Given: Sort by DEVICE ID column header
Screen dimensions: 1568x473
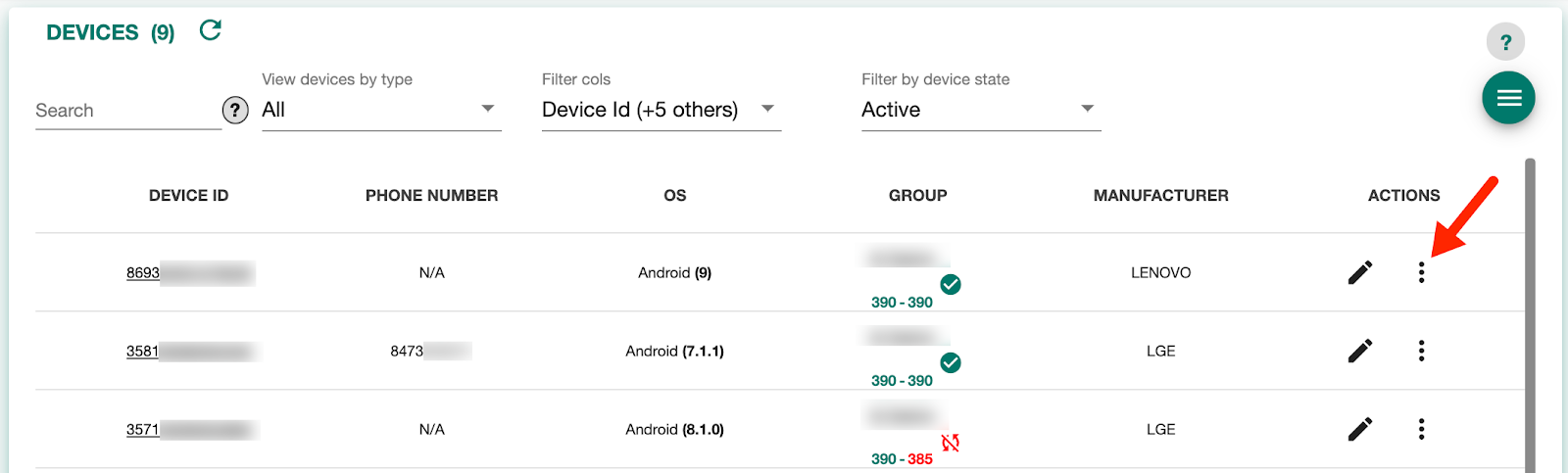Looking at the screenshot, I should (x=189, y=196).
